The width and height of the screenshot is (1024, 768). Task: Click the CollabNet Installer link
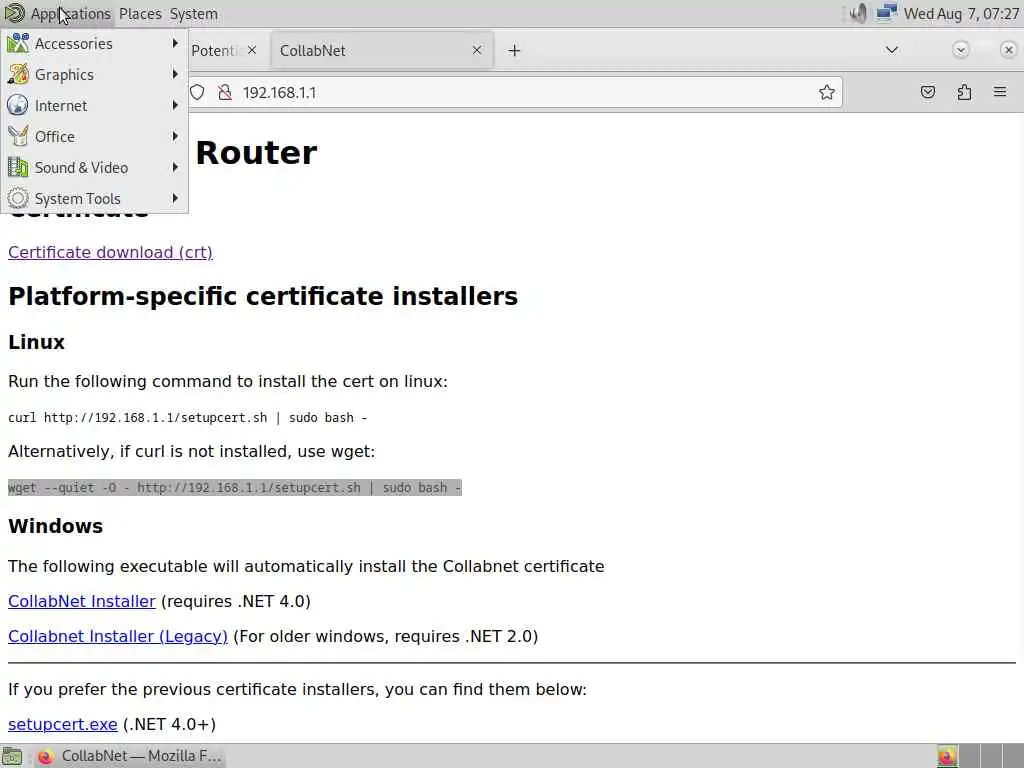pos(82,601)
